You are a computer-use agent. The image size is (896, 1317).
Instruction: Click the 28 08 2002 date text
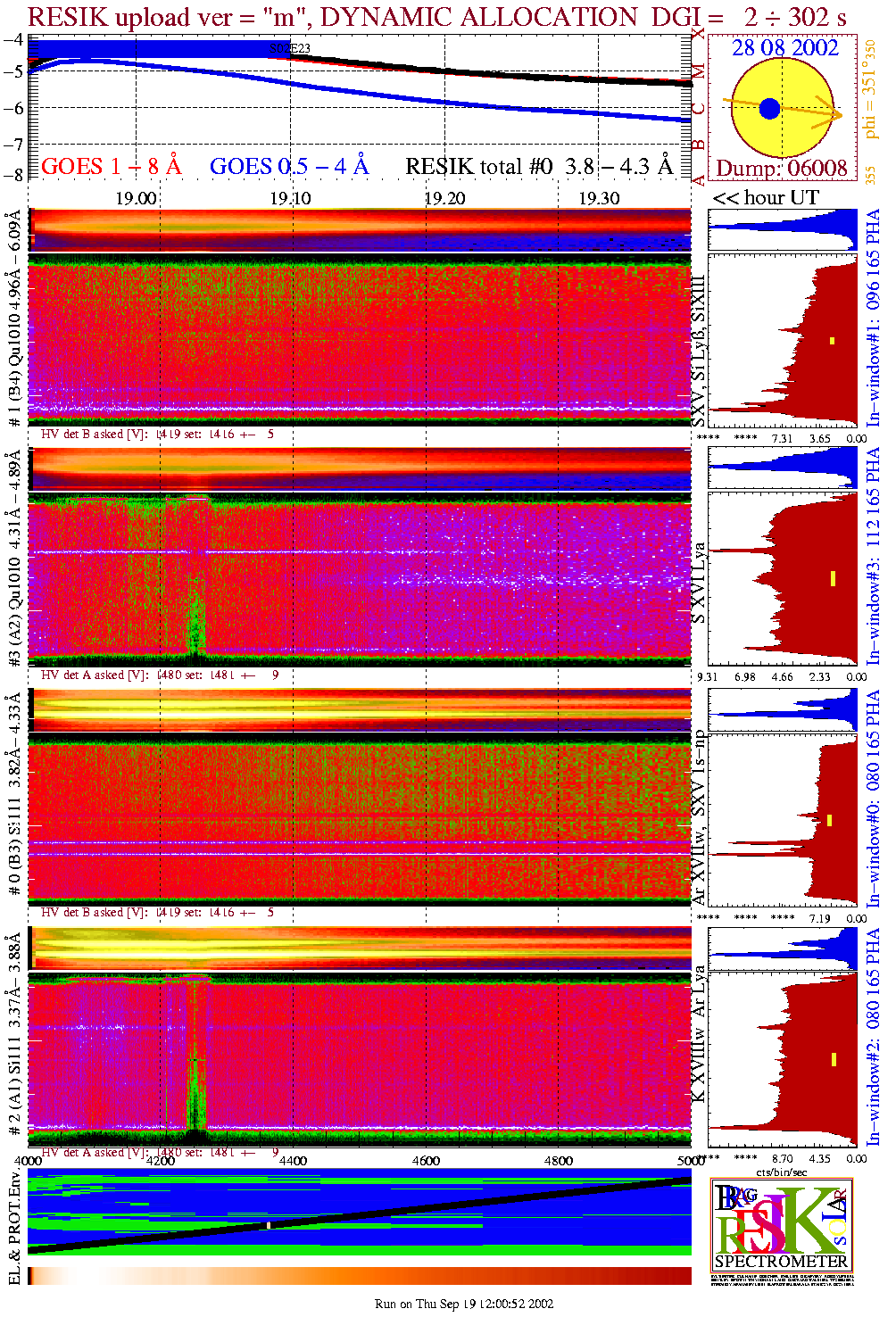click(784, 48)
